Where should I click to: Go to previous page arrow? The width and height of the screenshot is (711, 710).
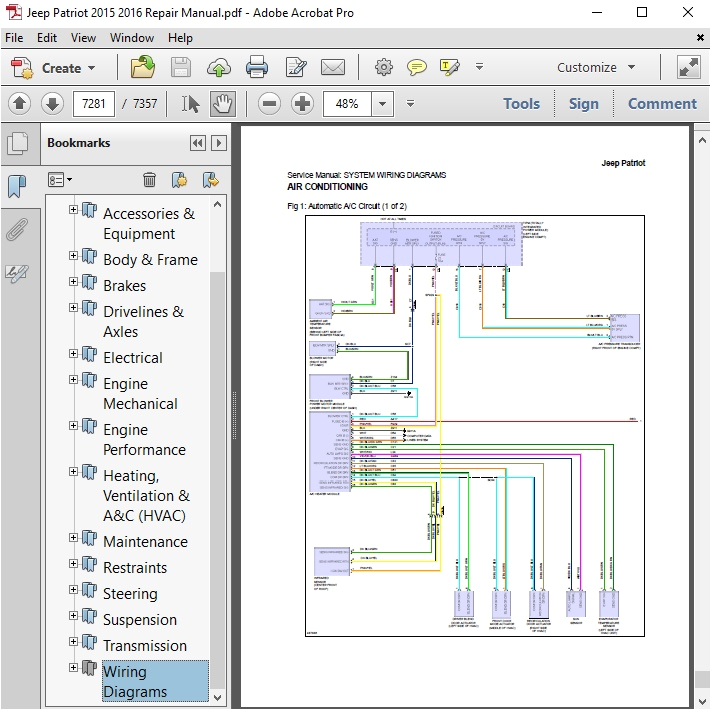point(19,103)
